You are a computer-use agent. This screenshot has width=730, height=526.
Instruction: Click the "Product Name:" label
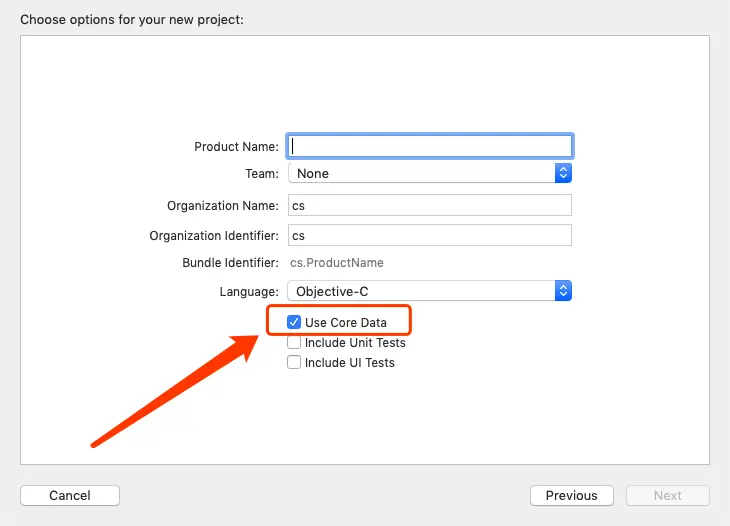click(236, 146)
